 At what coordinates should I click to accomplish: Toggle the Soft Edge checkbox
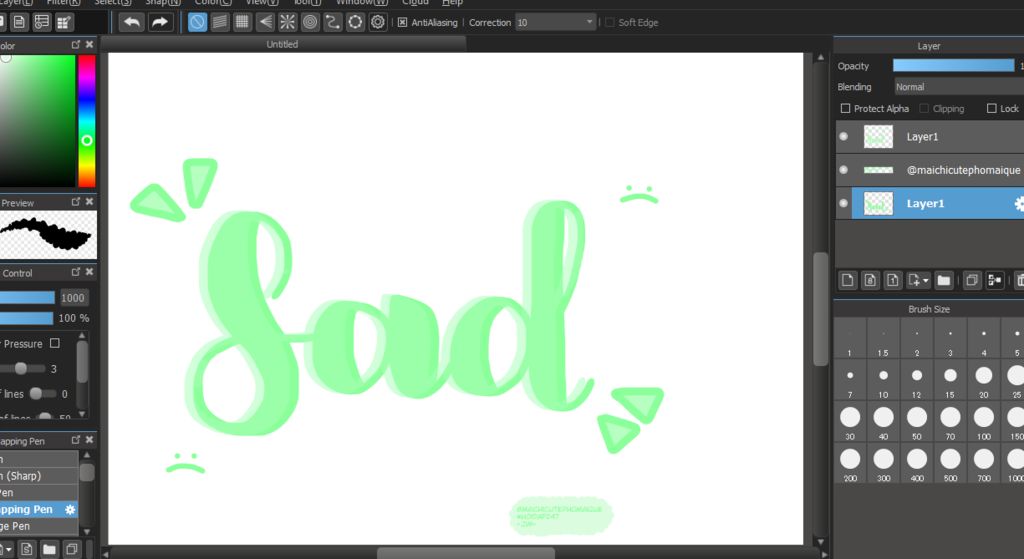click(610, 22)
